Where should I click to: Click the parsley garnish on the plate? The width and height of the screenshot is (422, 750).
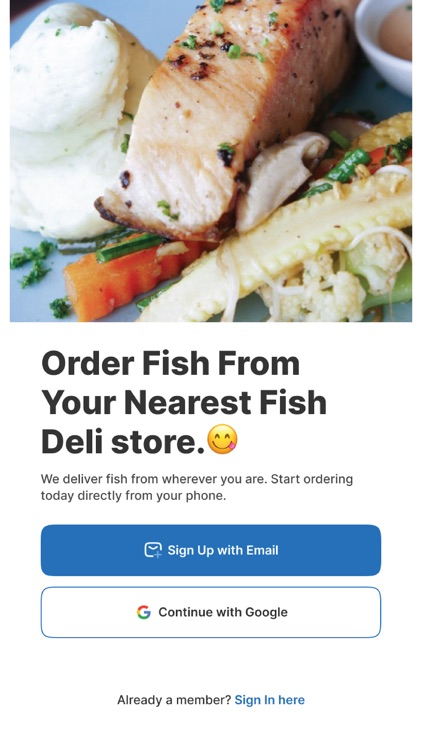tap(33, 261)
